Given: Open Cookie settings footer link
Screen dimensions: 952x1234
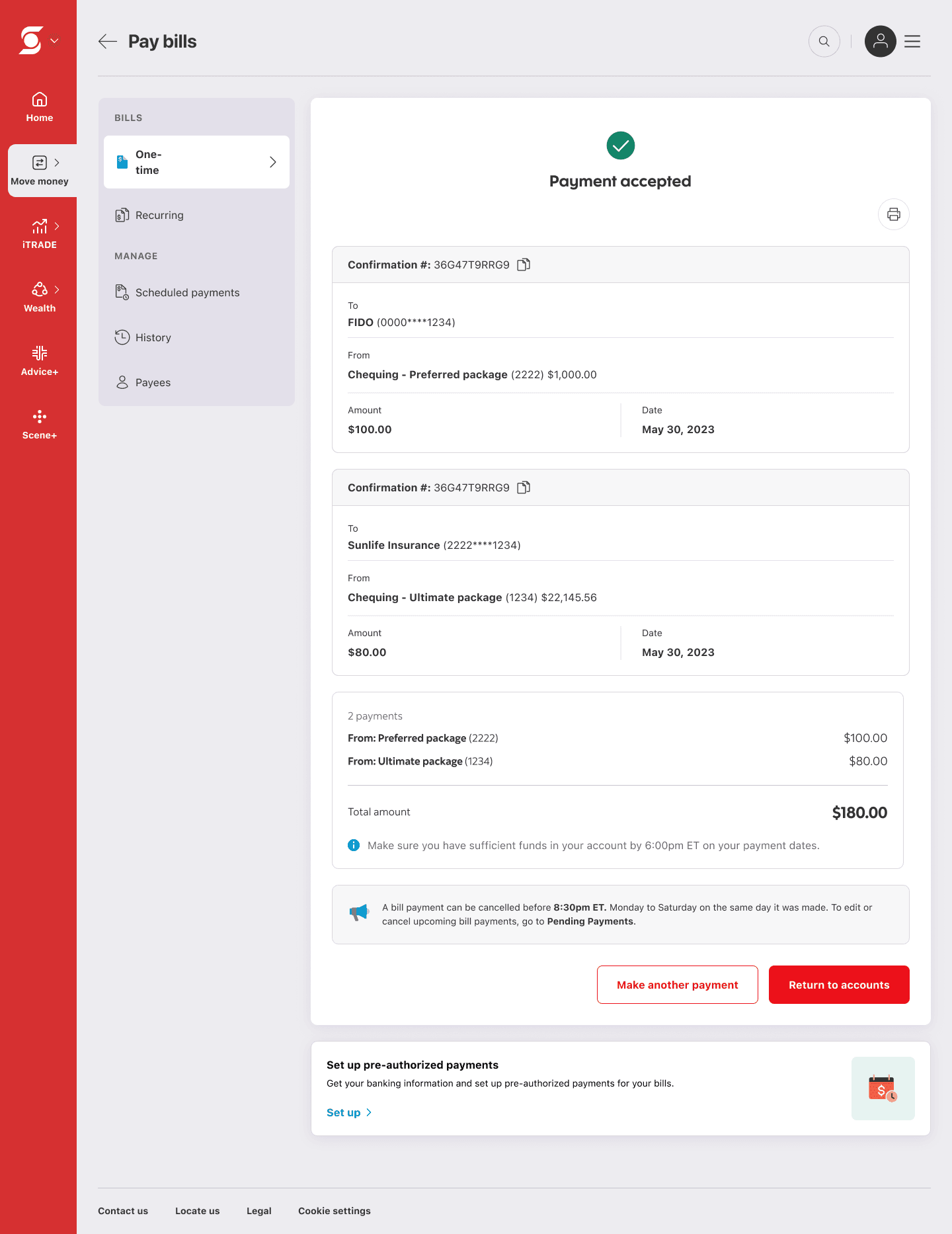Looking at the screenshot, I should tap(335, 1211).
